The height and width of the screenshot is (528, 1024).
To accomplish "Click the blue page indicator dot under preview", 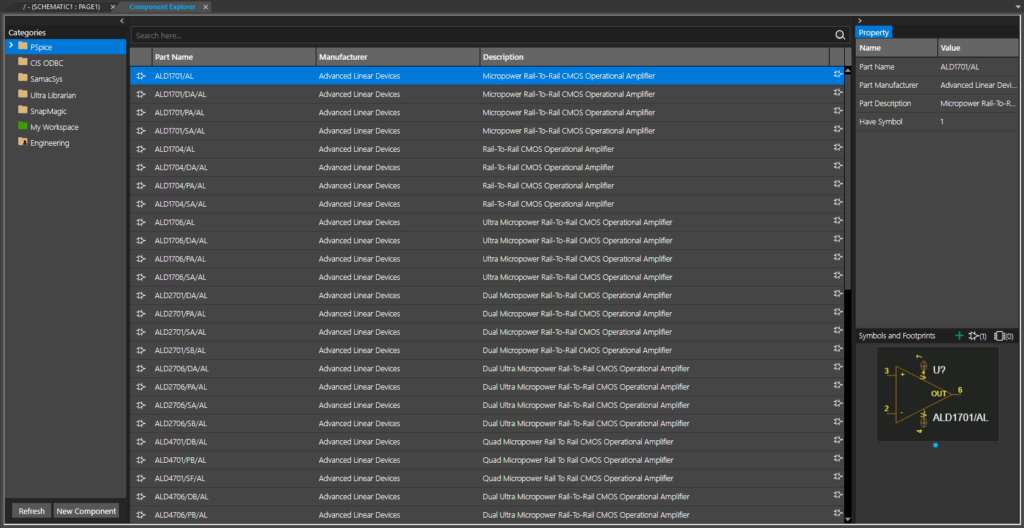I will point(936,445).
